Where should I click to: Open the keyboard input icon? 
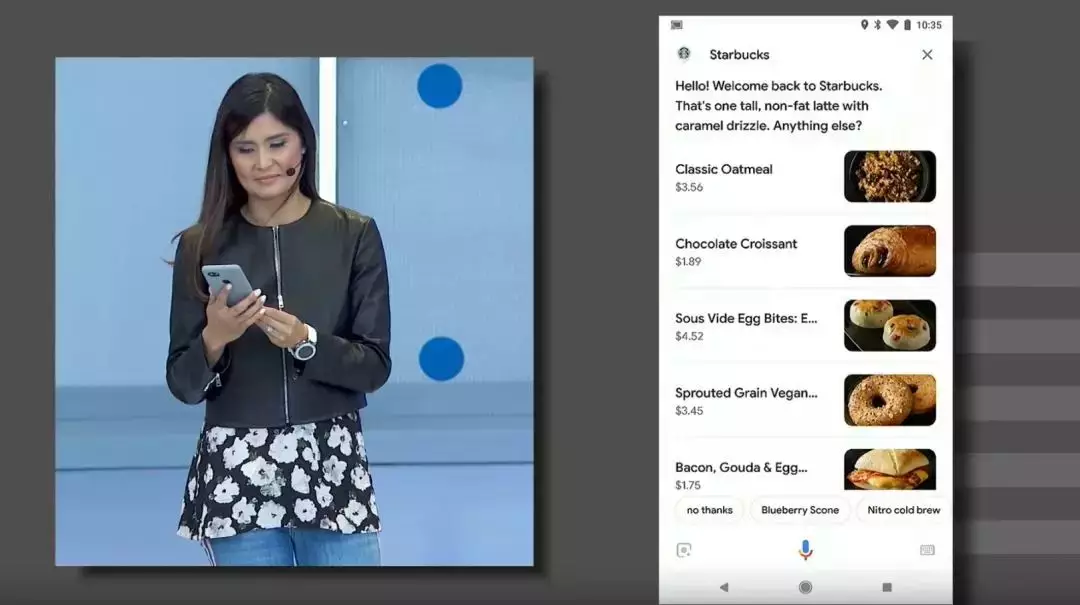point(927,550)
